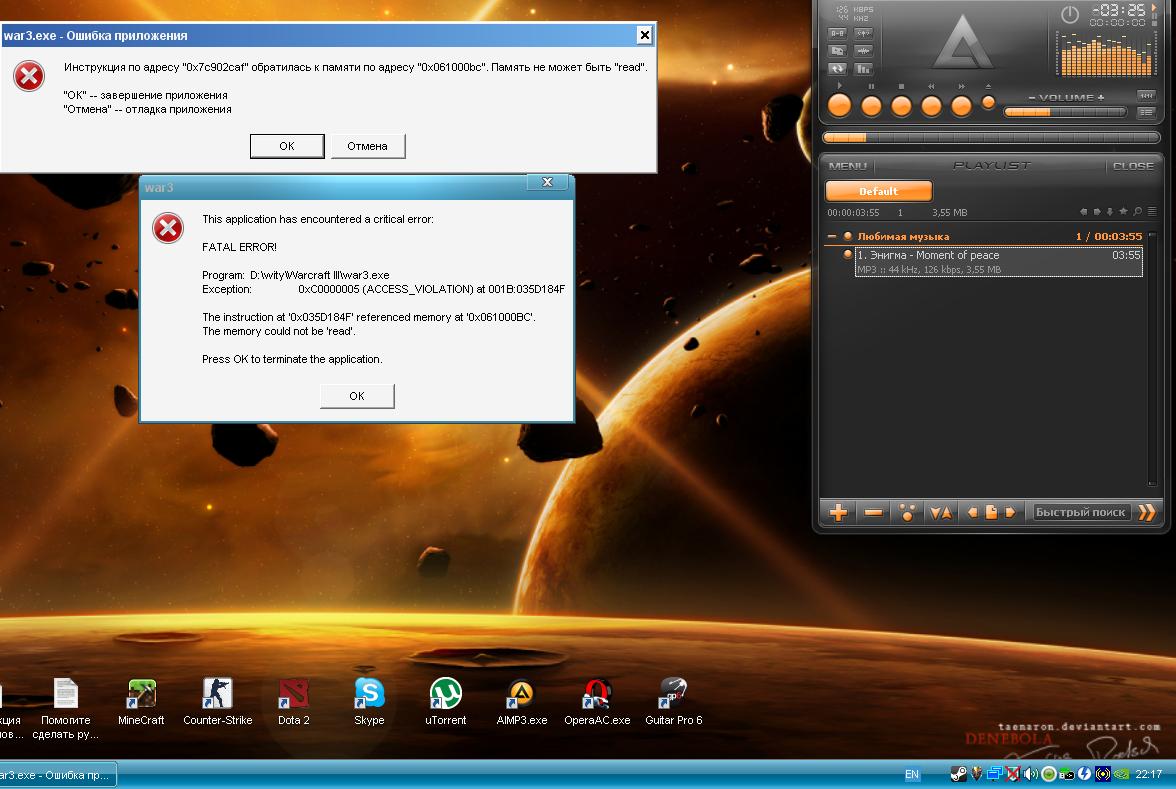1176x789 pixels.
Task: Click the speaker volume tray icon
Action: tap(1031, 774)
